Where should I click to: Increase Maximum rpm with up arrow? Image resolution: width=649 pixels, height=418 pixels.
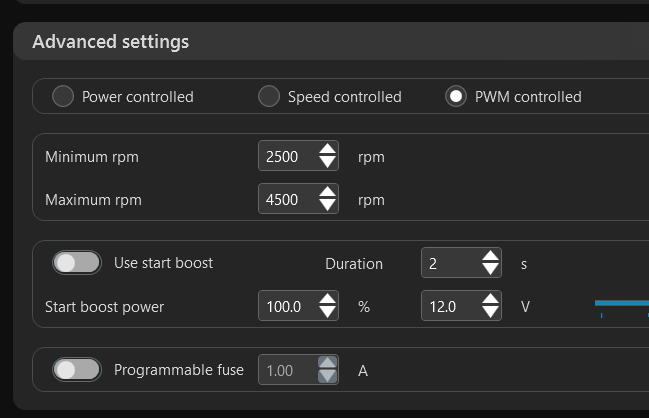tap(327, 193)
